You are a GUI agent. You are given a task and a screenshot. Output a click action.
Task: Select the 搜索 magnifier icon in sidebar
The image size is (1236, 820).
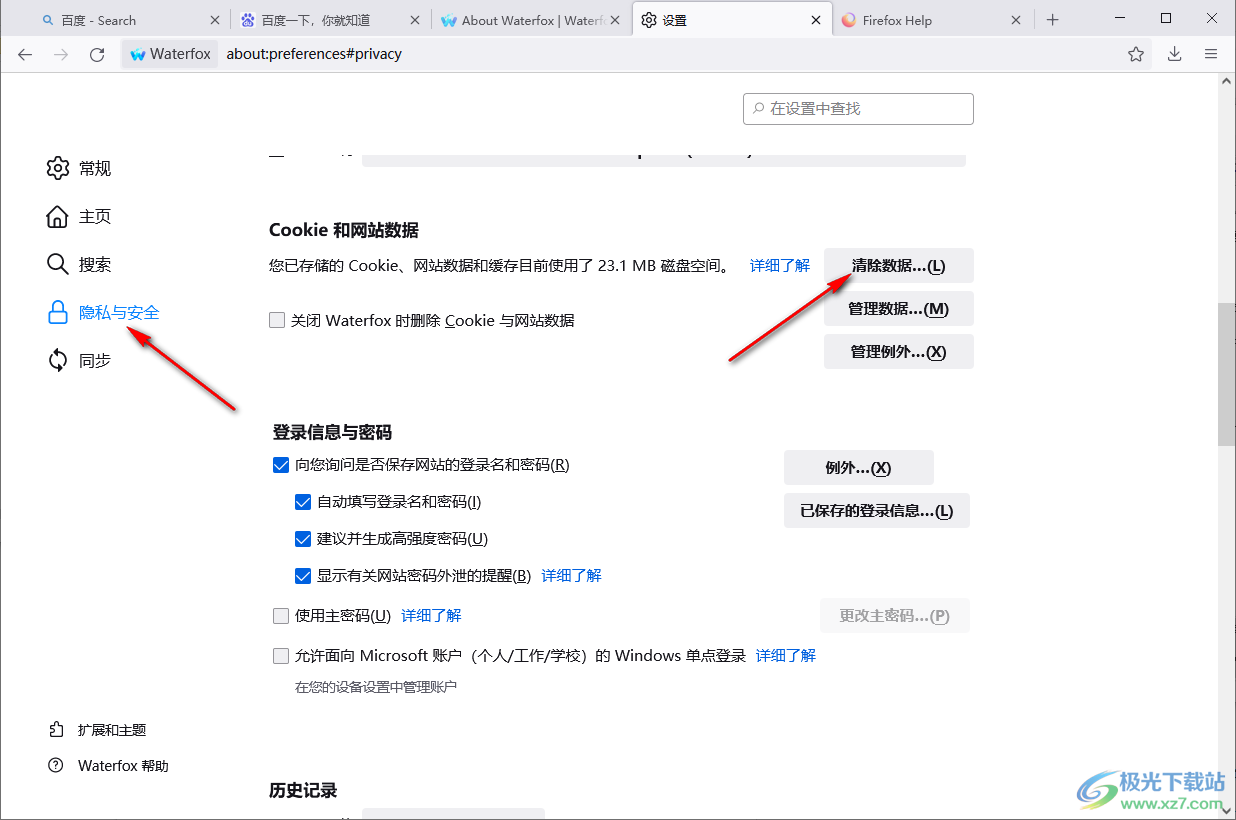(58, 264)
